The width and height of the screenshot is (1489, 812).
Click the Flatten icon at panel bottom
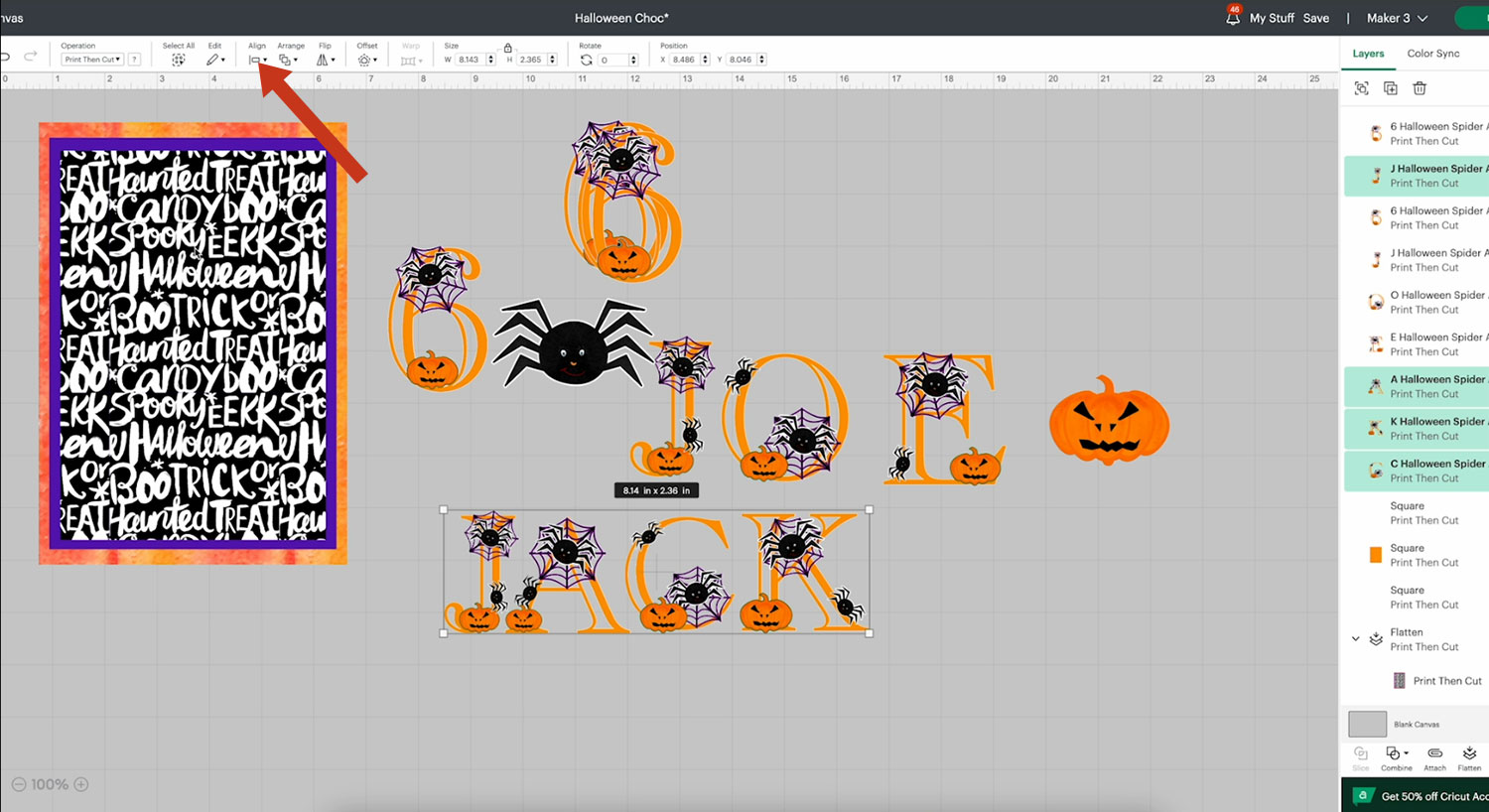click(1469, 754)
